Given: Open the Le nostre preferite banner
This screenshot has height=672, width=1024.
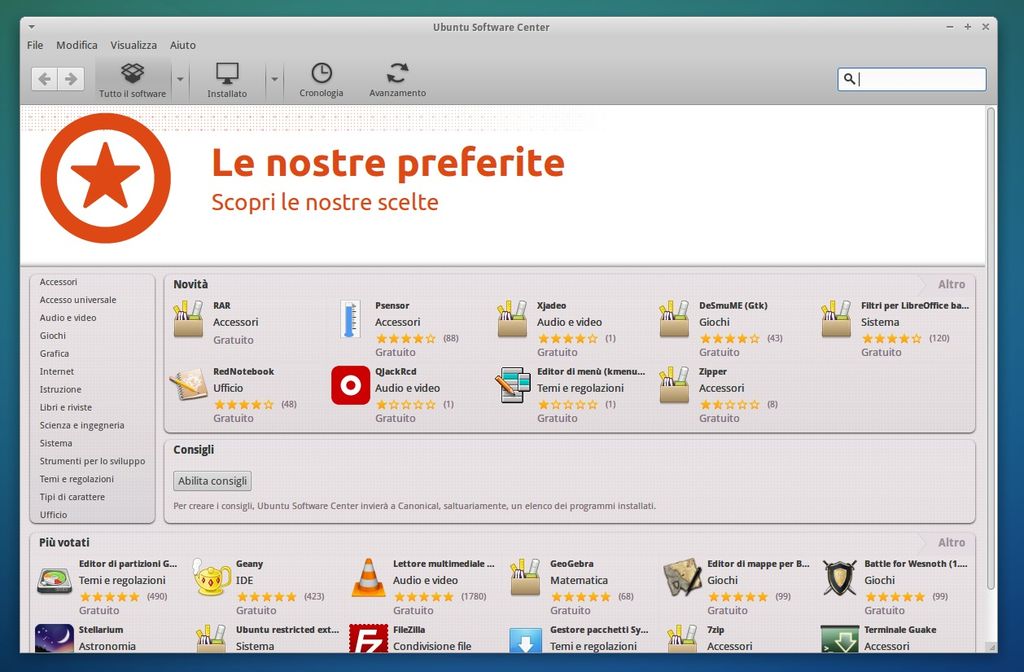Looking at the screenshot, I should (503, 185).
